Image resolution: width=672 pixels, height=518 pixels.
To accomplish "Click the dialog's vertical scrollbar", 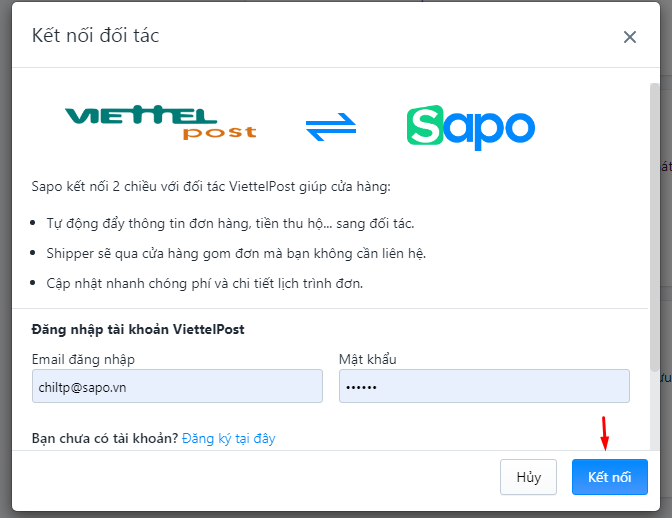I will coord(654,227).
